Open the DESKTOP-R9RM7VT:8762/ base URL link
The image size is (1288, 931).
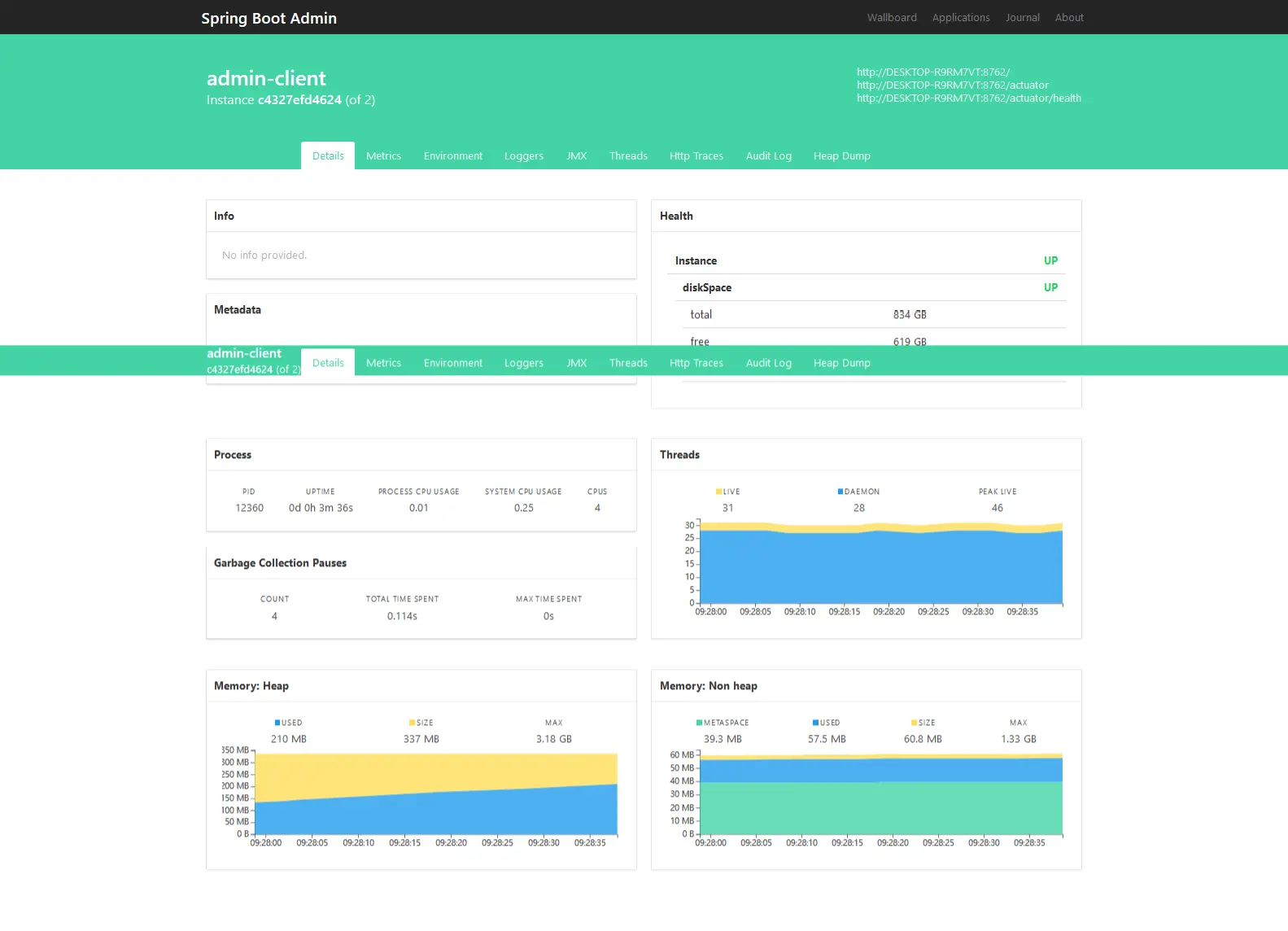[933, 72]
